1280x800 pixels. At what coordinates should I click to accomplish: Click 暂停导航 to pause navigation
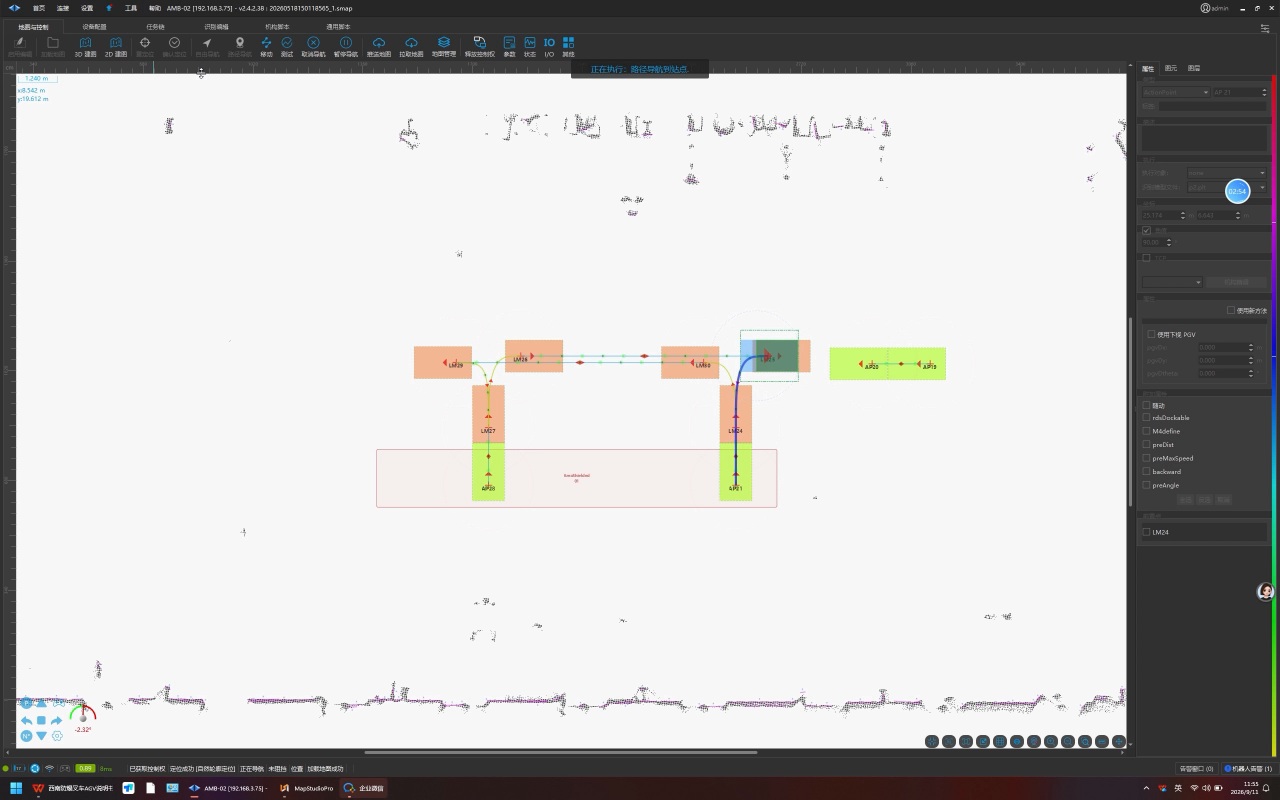345,47
